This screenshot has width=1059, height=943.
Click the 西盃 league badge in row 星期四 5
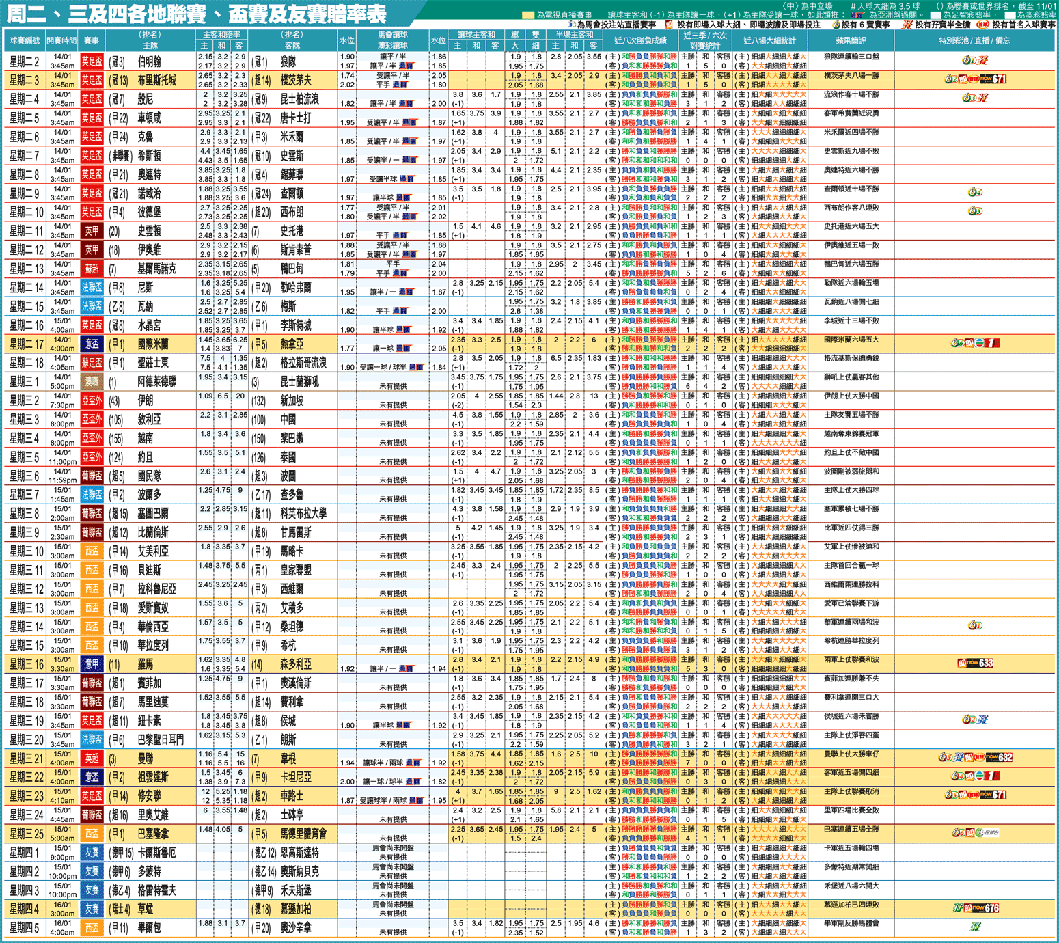[92, 928]
